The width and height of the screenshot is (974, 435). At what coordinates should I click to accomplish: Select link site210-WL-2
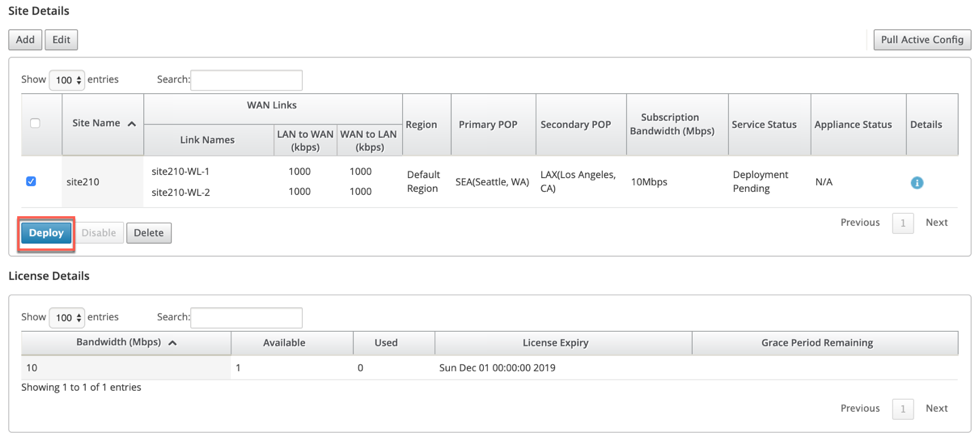[x=180, y=192]
